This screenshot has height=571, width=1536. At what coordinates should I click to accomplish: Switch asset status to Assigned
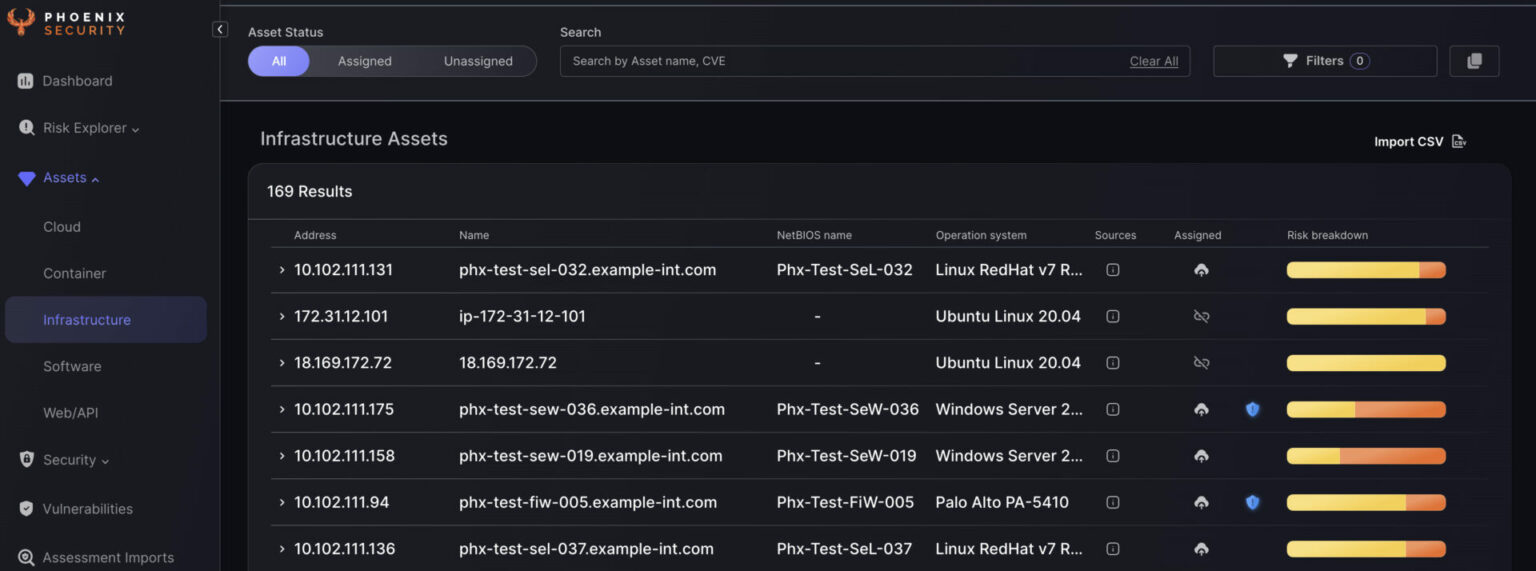[x=364, y=61]
